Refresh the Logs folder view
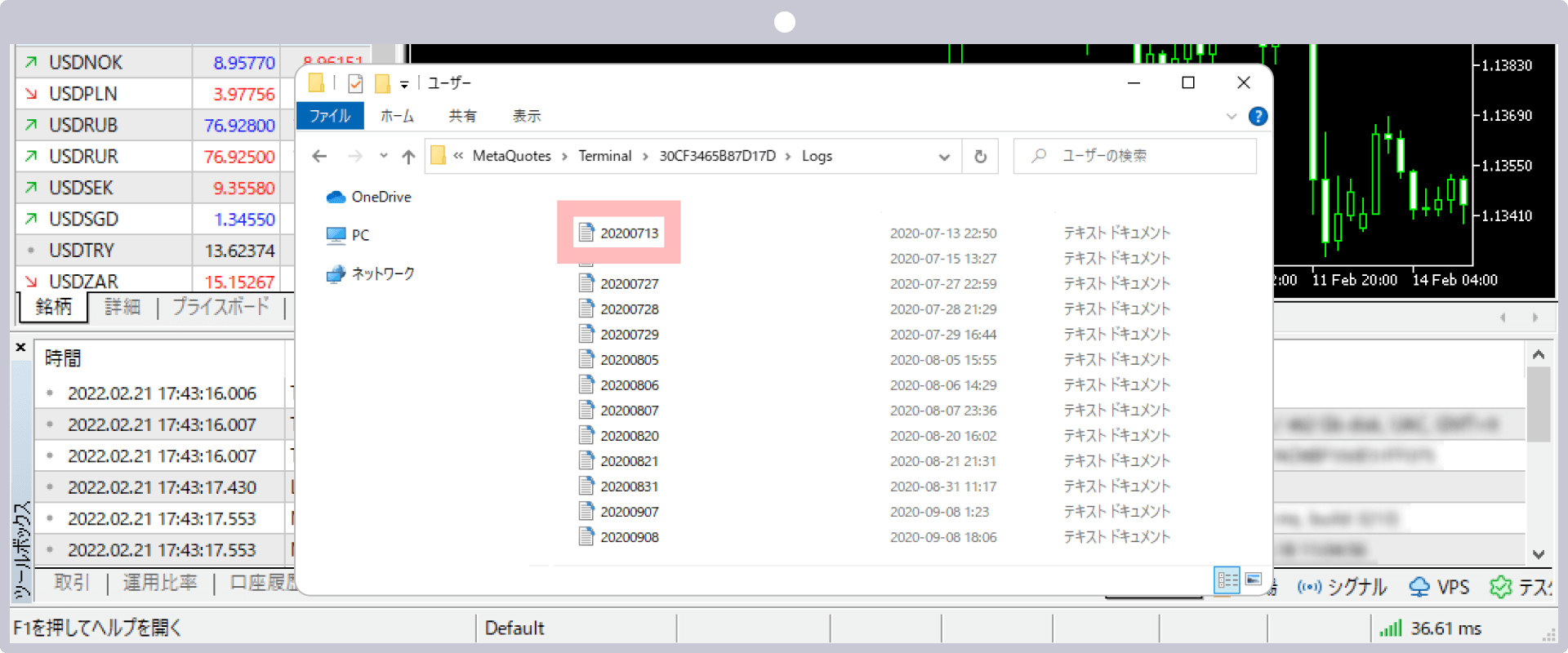The image size is (1568, 653). pos(980,156)
